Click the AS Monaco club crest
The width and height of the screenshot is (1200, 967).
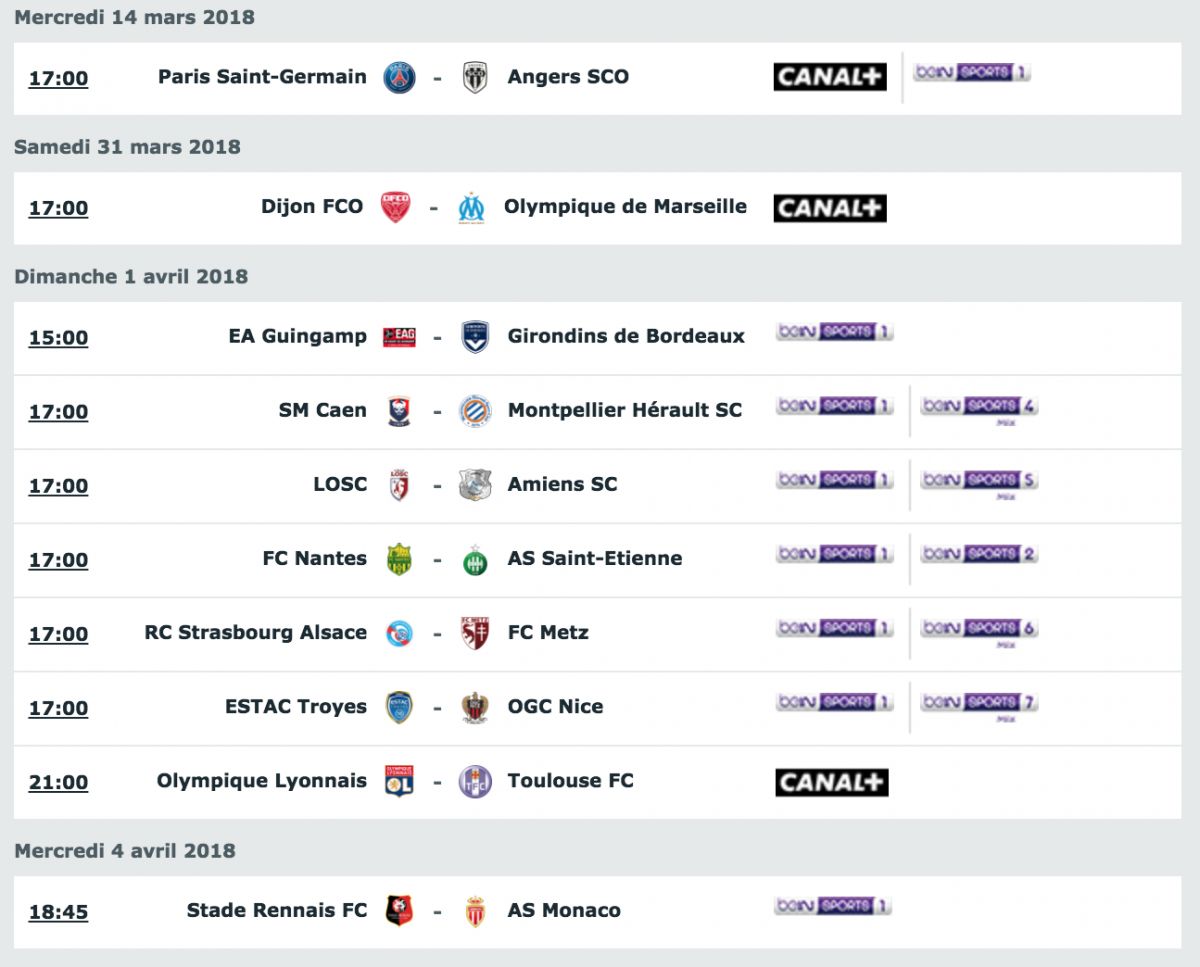475,910
